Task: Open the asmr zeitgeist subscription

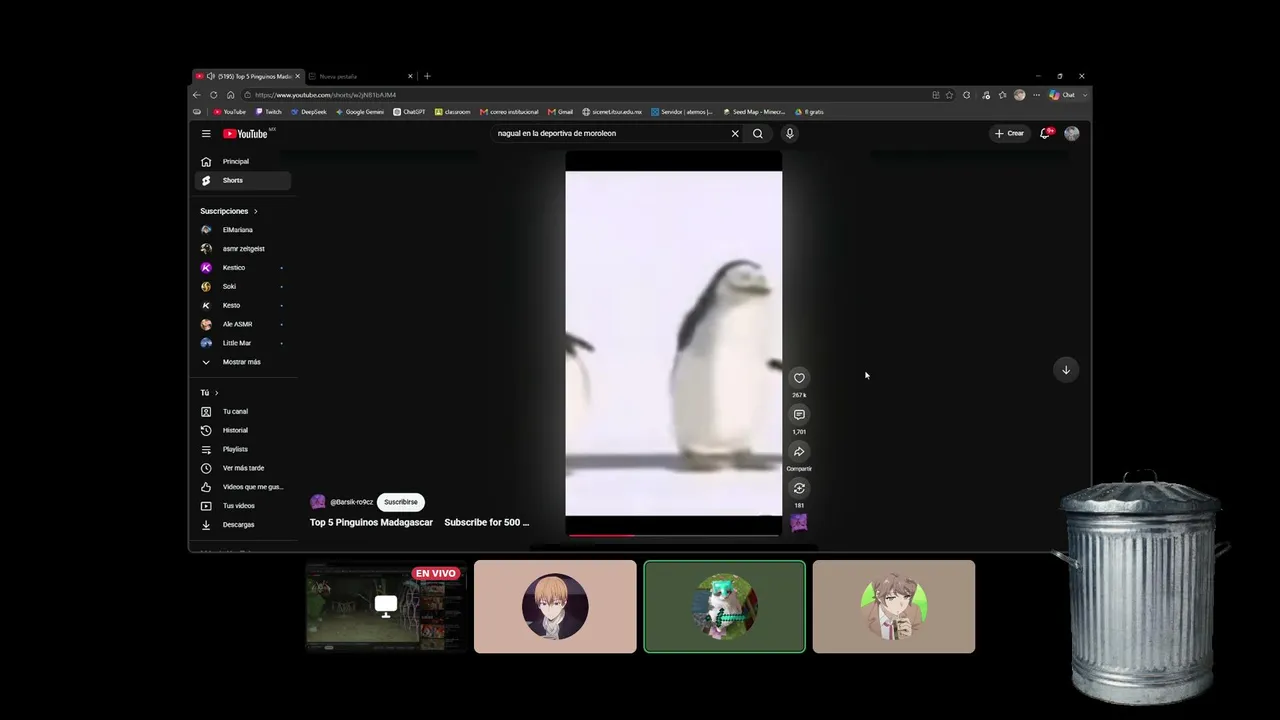Action: coord(243,249)
